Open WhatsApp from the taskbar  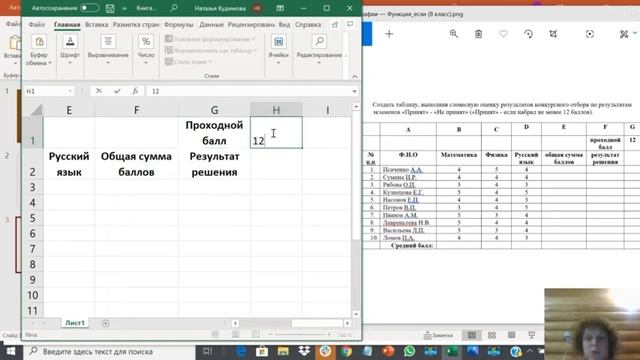point(409,351)
